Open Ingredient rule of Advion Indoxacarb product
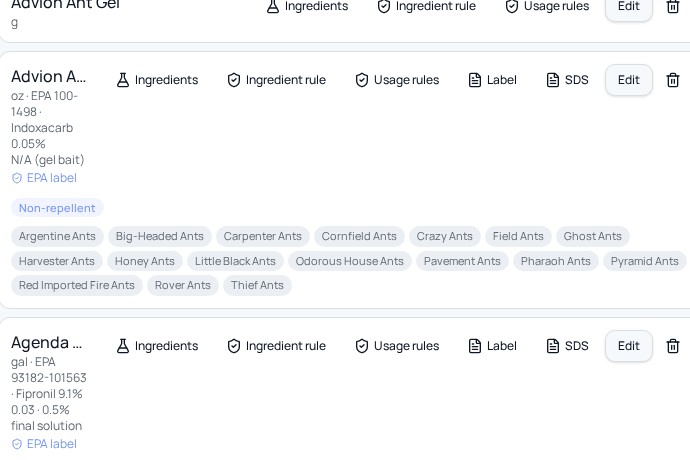The image size is (690, 460). tap(276, 80)
